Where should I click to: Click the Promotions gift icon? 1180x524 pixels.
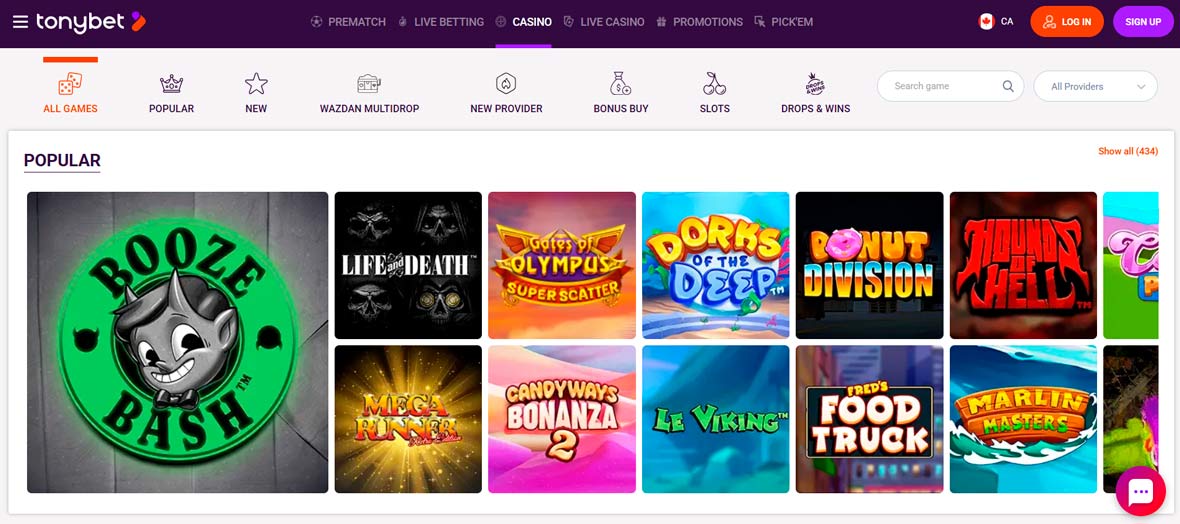(661, 22)
